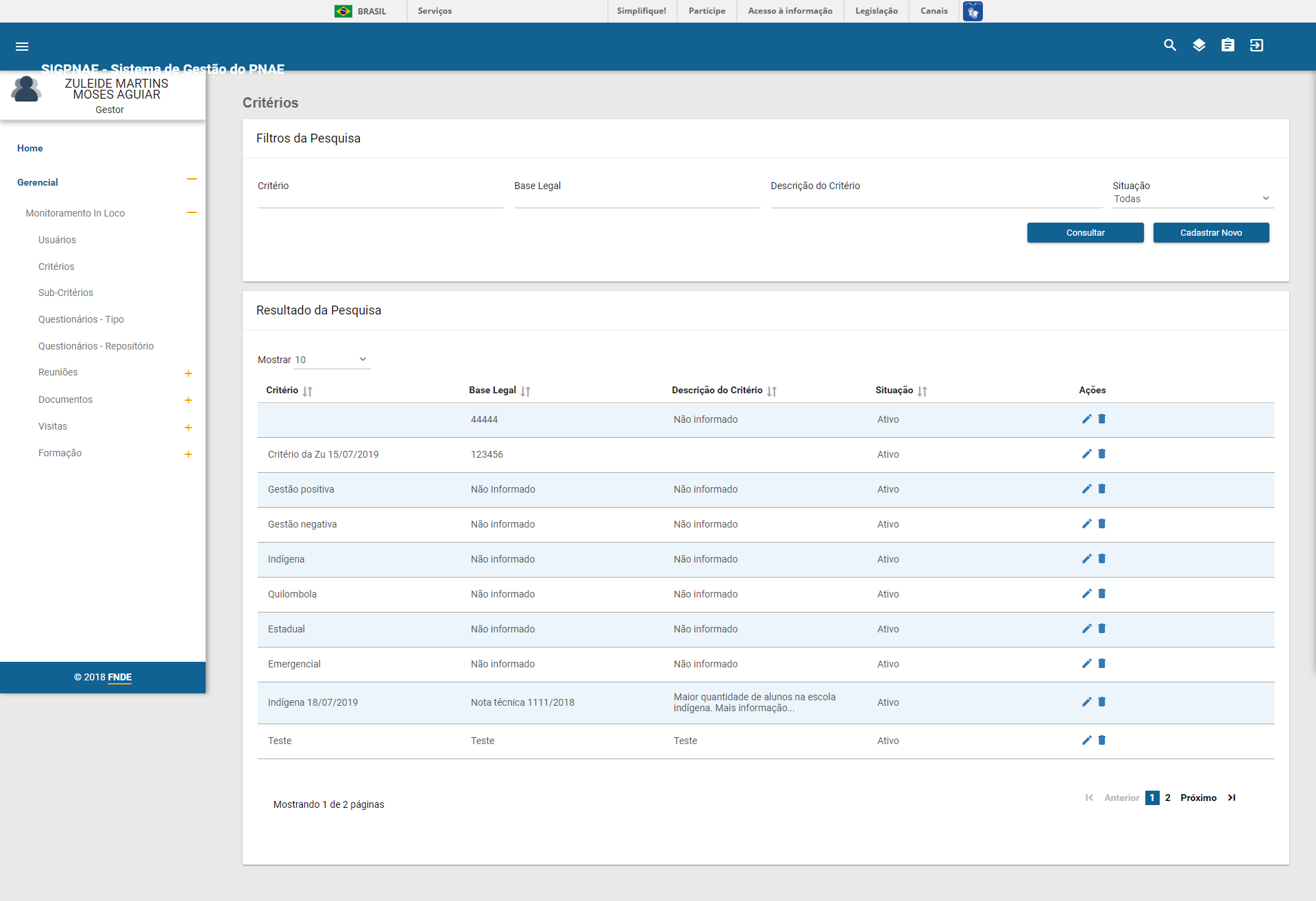Delete the Quilombola criterion
The image size is (1316, 901).
pyautogui.click(x=1102, y=593)
